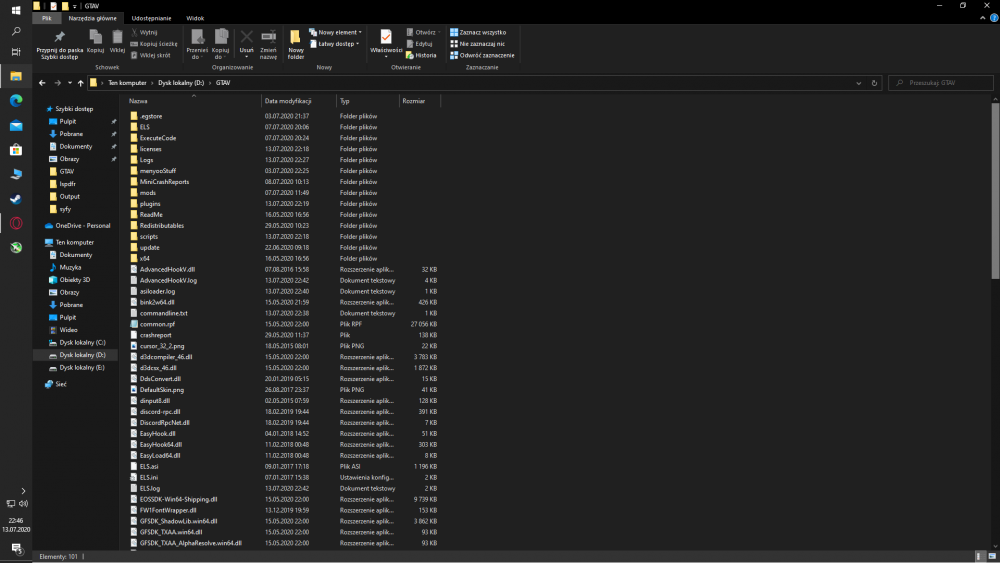Click Zmień nazwę rename icon

point(268,37)
